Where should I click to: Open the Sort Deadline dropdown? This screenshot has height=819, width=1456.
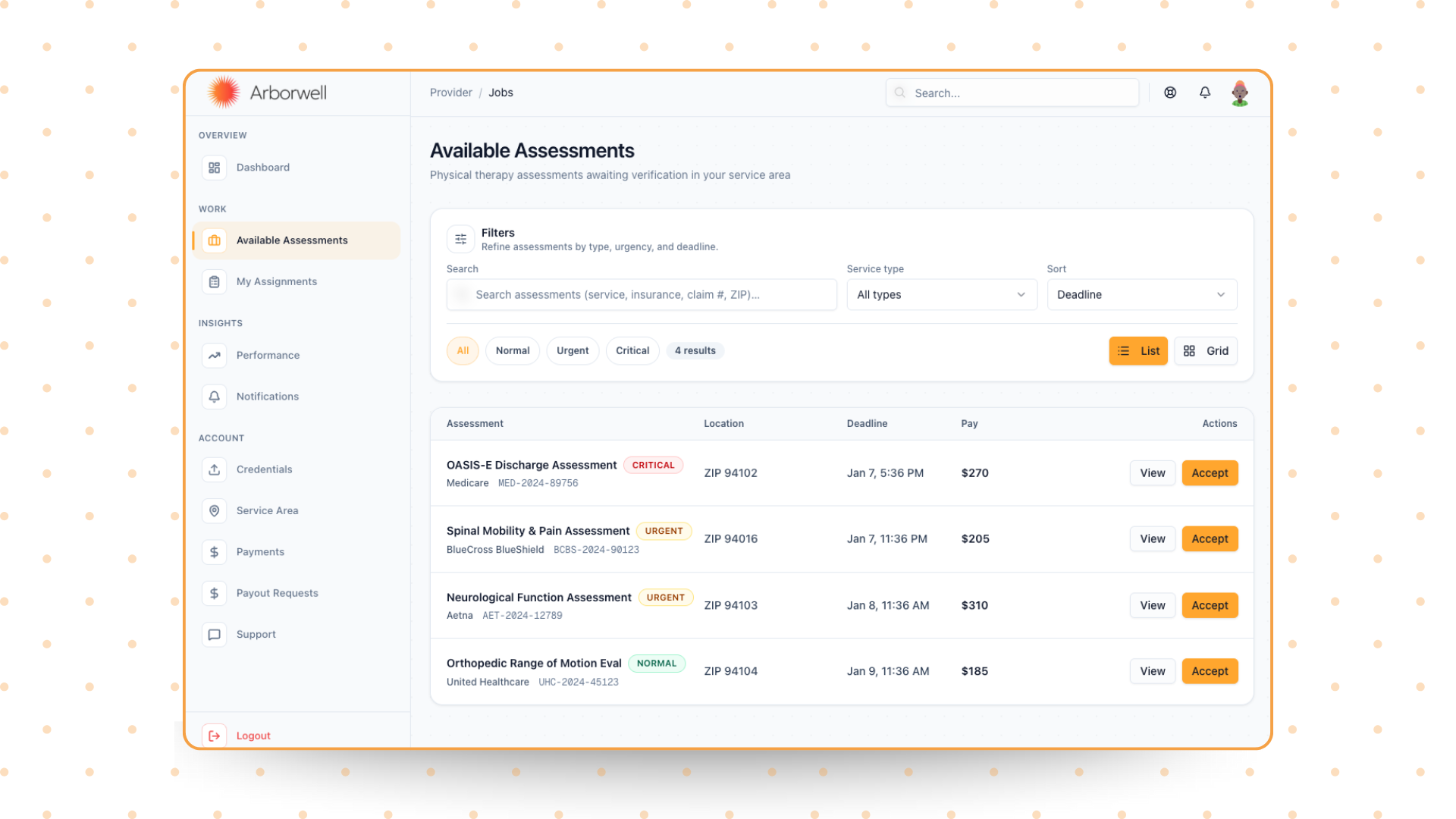click(x=1141, y=295)
